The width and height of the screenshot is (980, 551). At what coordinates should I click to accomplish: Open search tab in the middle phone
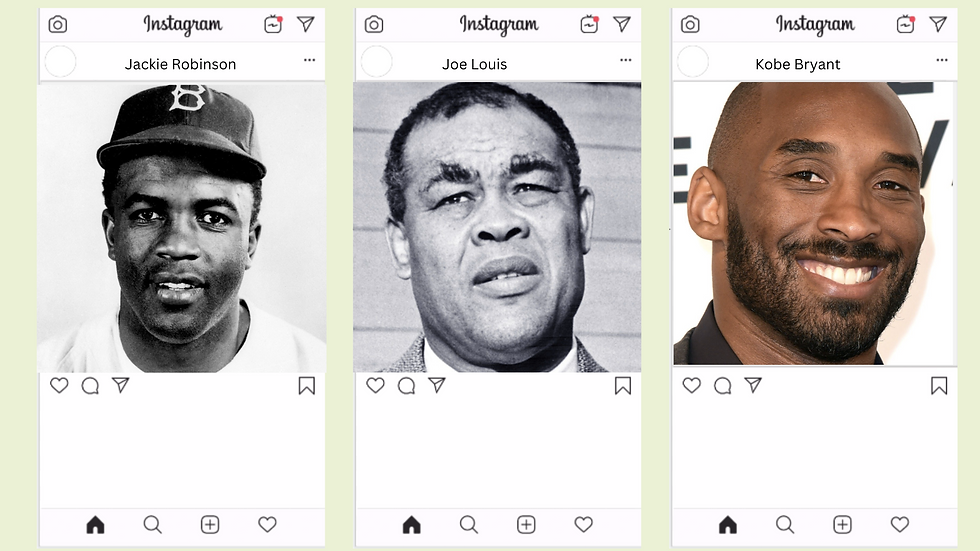coord(469,525)
